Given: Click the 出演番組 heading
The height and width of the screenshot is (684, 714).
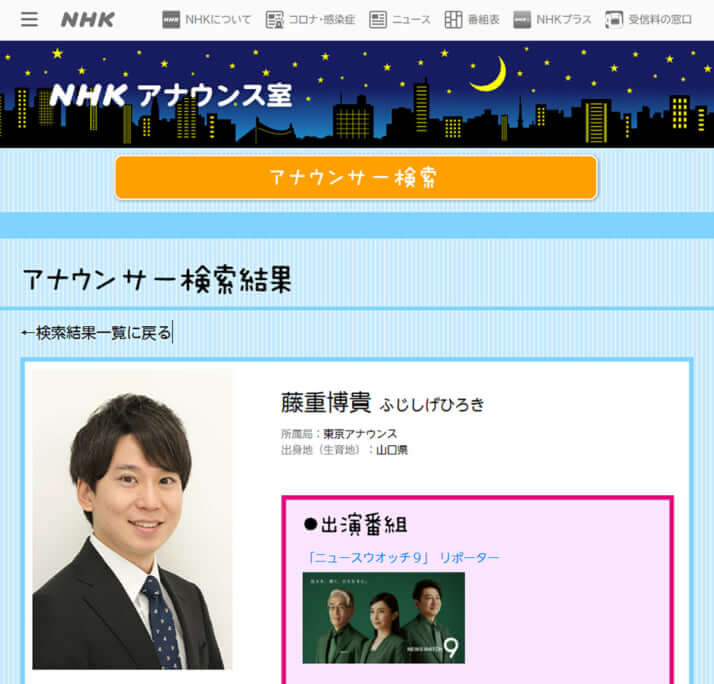Looking at the screenshot, I should point(356,524).
